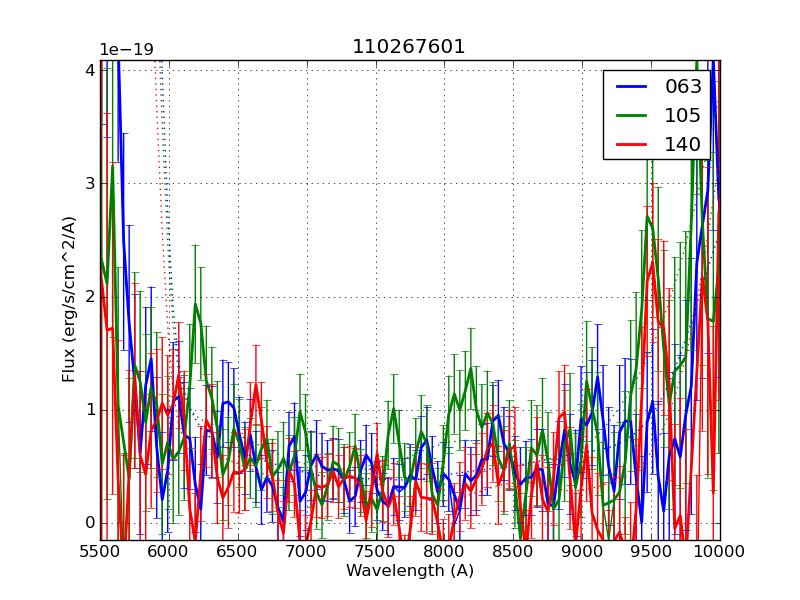Click the 7500 x-axis tick label
The height and width of the screenshot is (600, 800).
[376, 551]
